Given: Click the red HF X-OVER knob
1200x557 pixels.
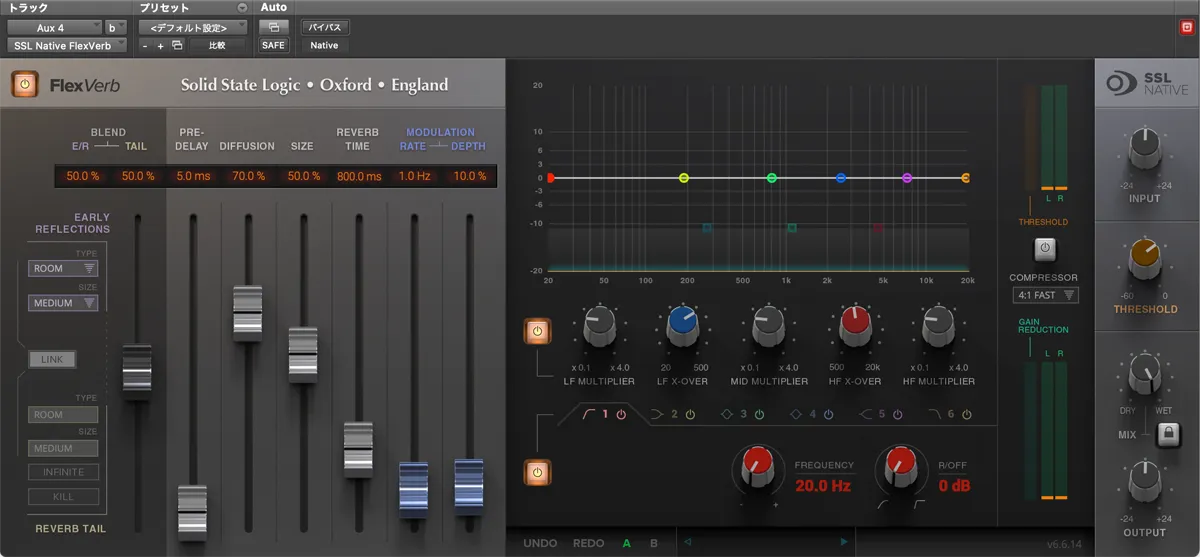Looking at the screenshot, I should [855, 324].
